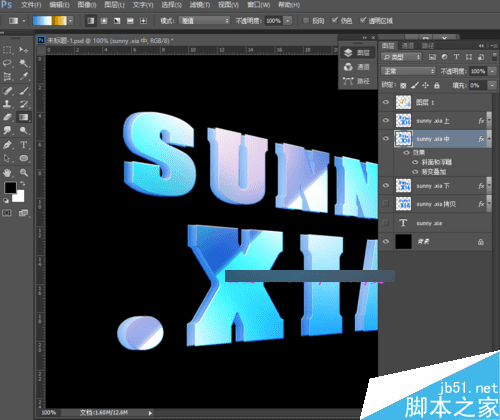The width and height of the screenshot is (500, 420).
Task: Collapse effects of sunny .xia 中 layer
Action: tap(489, 138)
